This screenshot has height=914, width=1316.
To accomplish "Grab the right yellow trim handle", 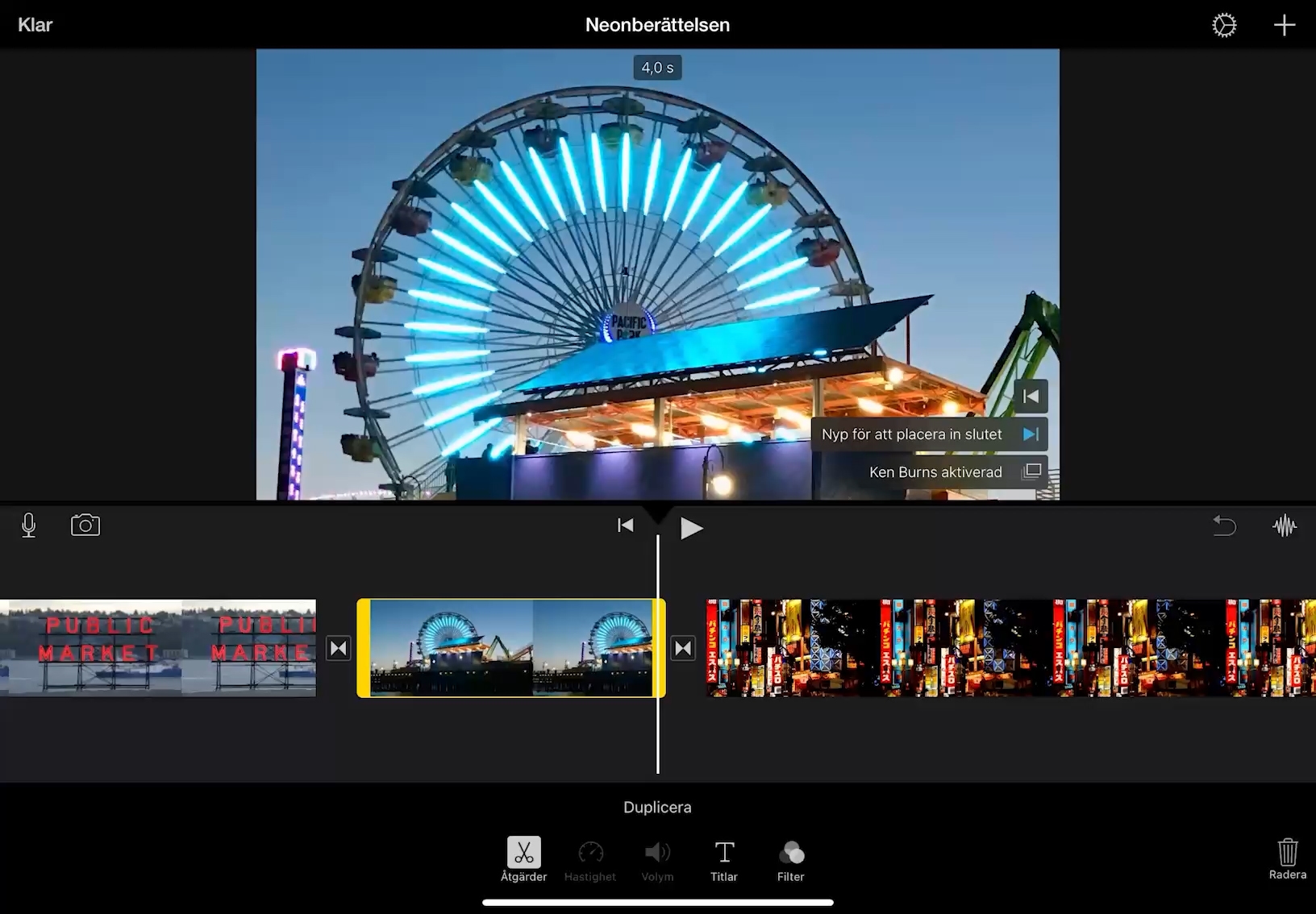I will (x=659, y=648).
